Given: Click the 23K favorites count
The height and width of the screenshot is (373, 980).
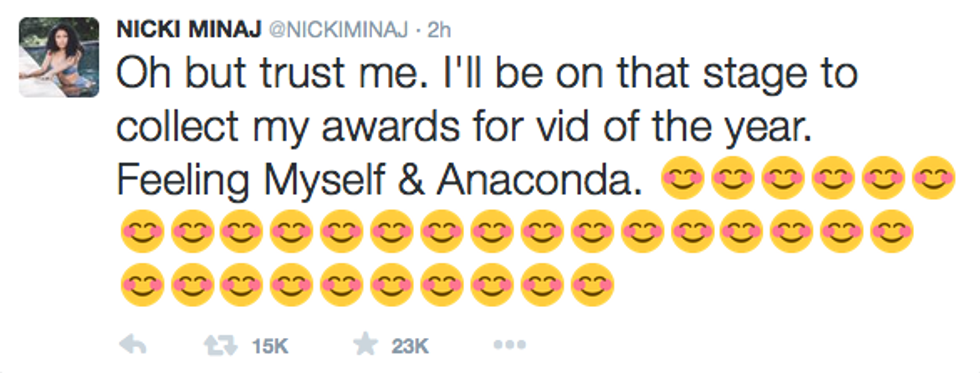Looking at the screenshot, I should tap(410, 346).
